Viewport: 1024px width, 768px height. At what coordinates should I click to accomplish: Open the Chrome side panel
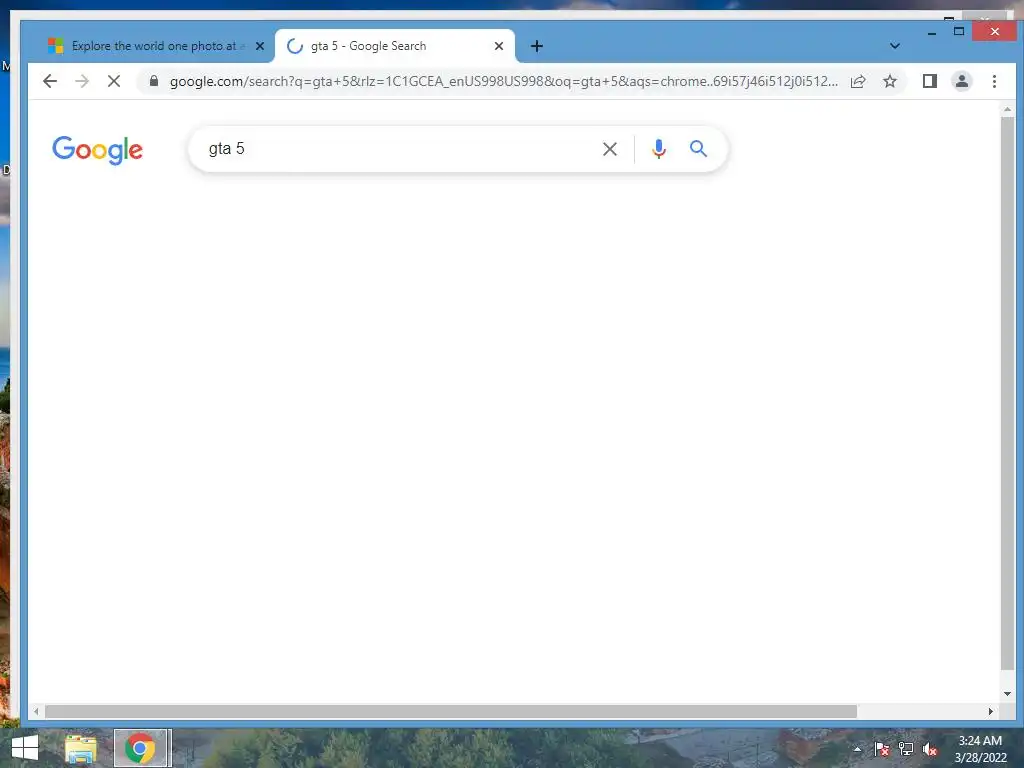[x=929, y=81]
